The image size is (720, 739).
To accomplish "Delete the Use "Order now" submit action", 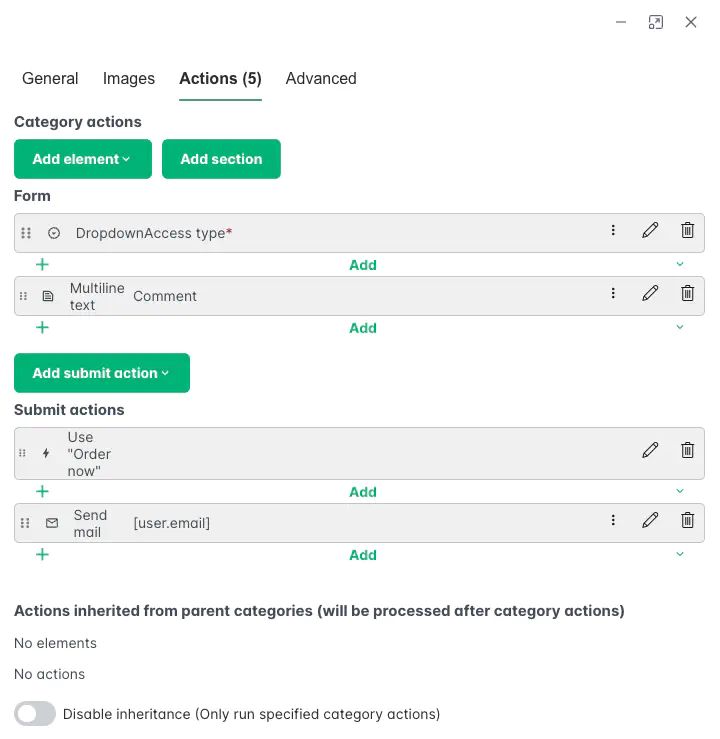I will point(687,451).
